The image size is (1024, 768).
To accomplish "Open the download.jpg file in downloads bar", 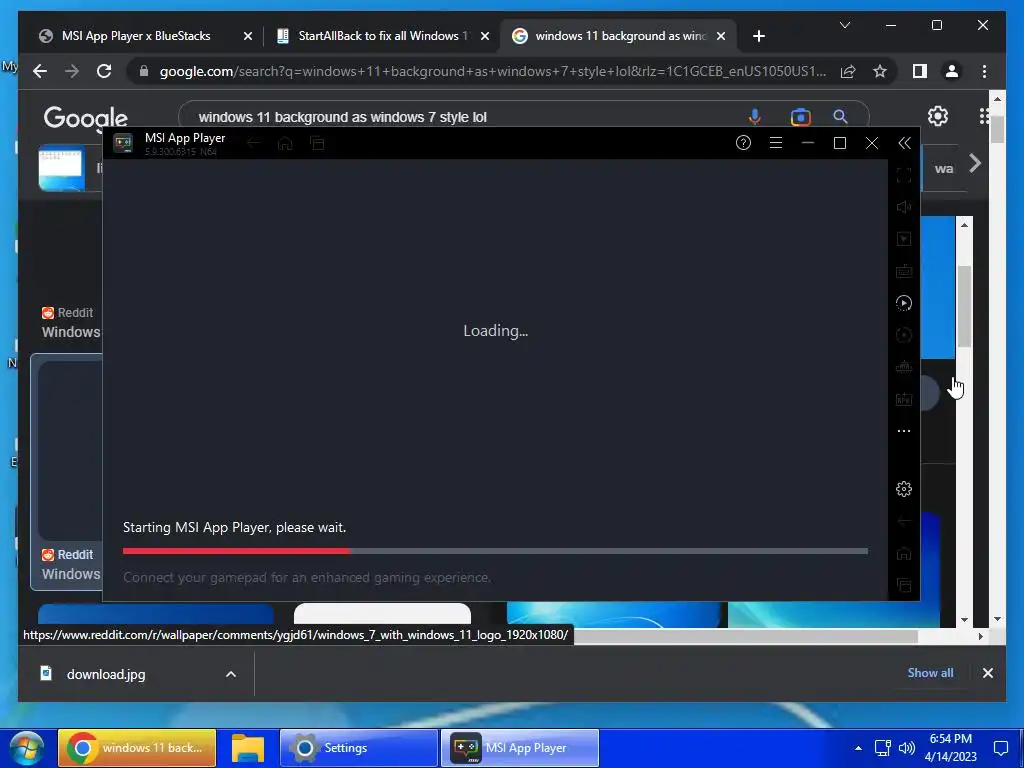I will pyautogui.click(x=105, y=674).
